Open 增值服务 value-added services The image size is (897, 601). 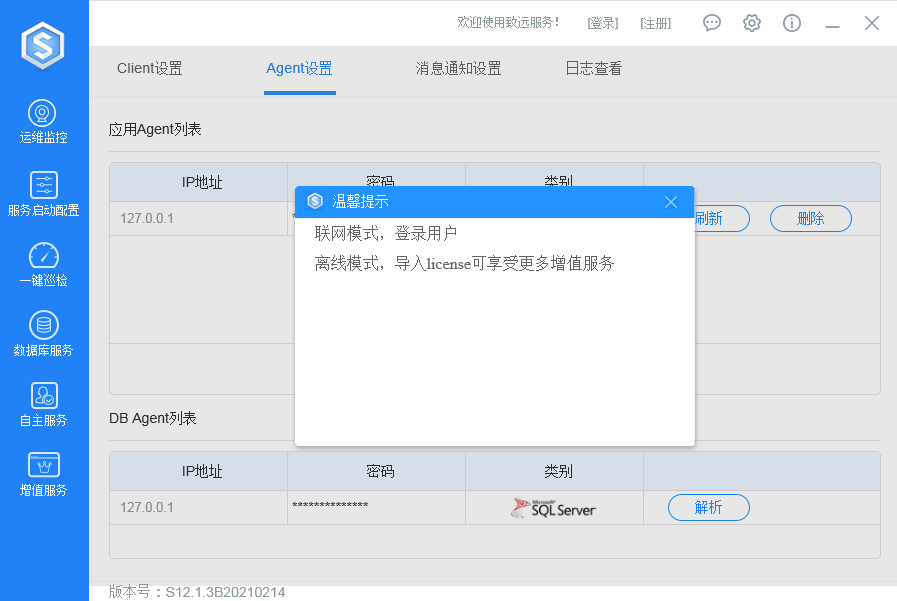(43, 475)
